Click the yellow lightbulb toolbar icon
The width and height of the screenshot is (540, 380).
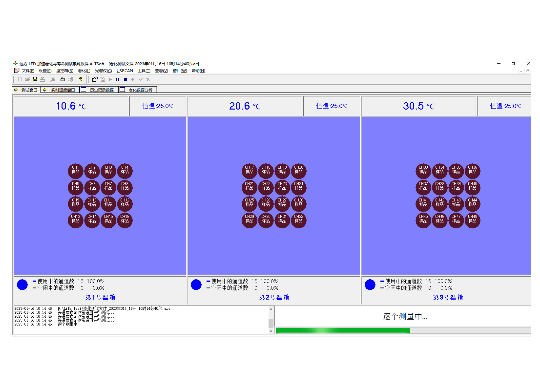pyautogui.click(x=81, y=79)
